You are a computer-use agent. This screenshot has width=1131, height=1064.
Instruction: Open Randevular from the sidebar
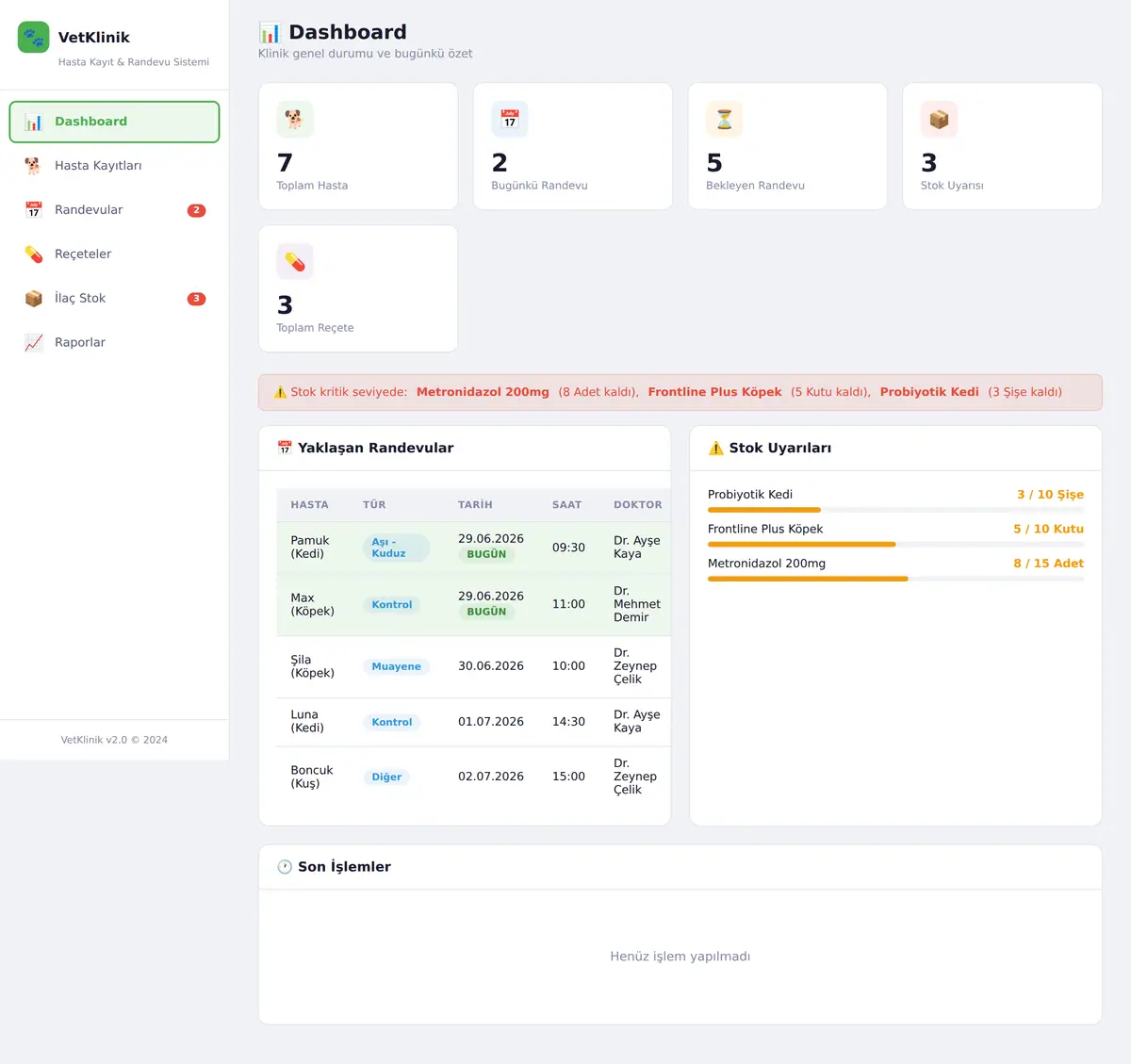(114, 210)
